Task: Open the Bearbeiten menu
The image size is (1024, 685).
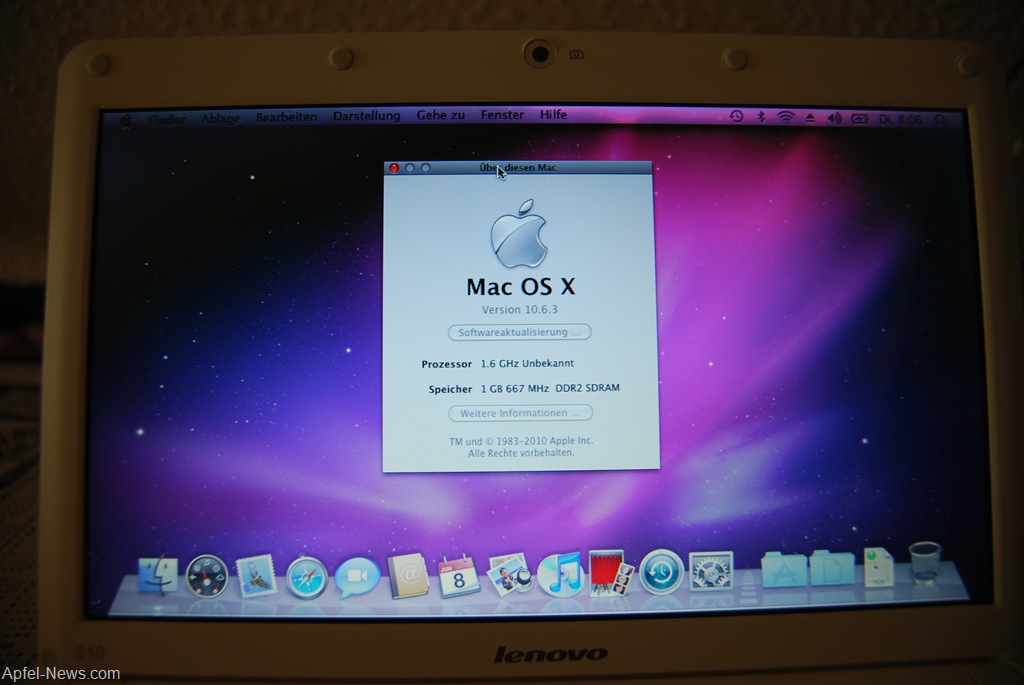Action: (286, 117)
